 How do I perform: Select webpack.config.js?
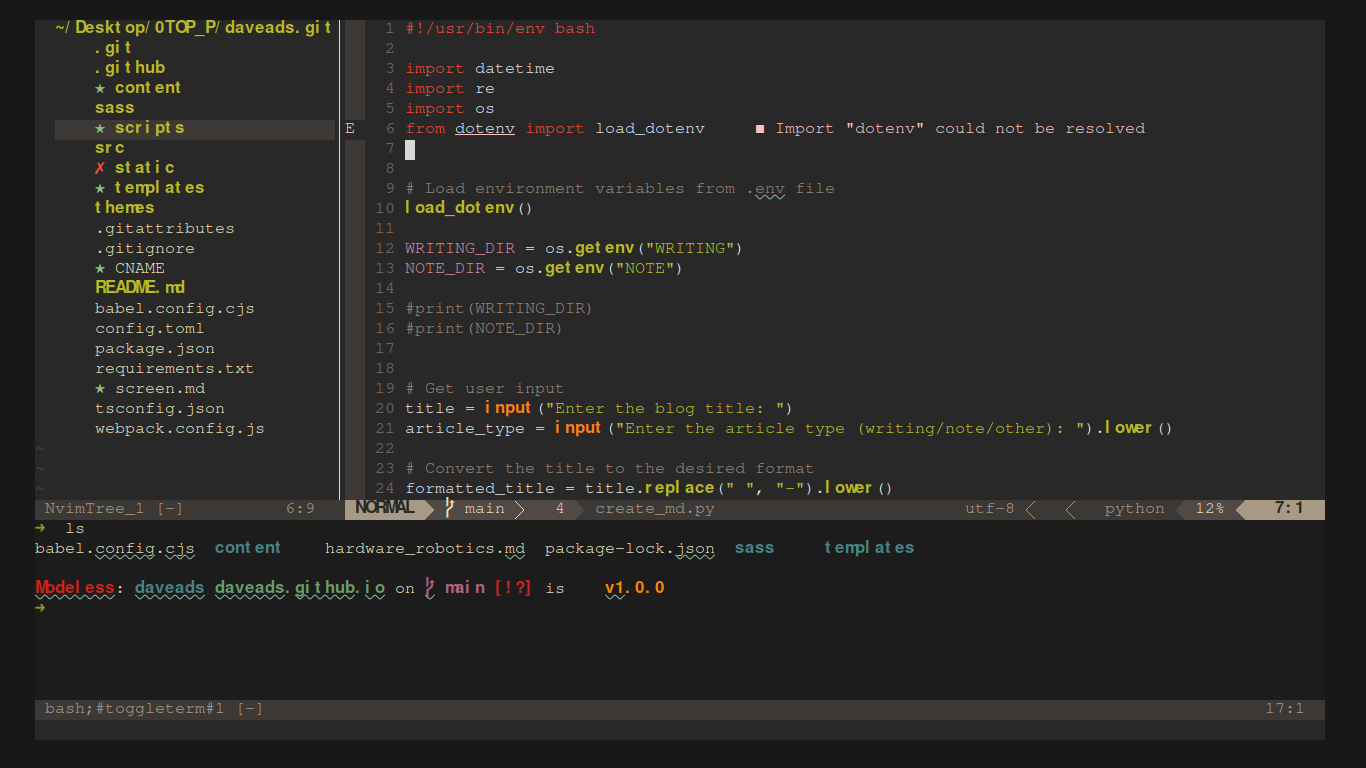180,428
